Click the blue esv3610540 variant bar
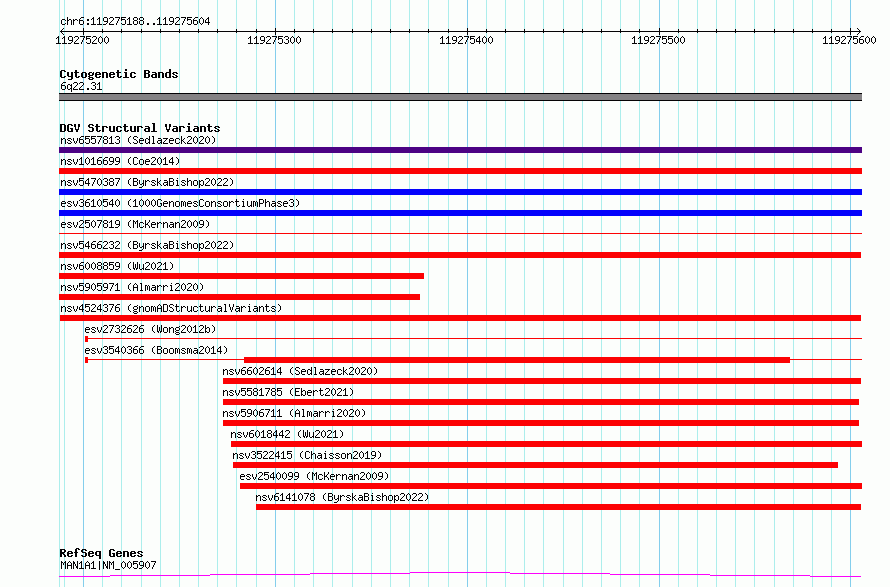890x587 pixels. (460, 213)
